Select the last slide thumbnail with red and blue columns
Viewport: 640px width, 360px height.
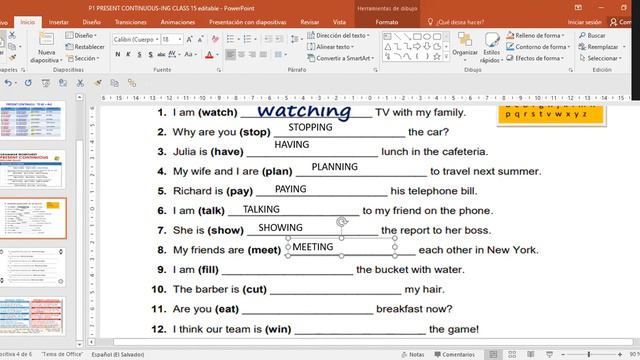[x=32, y=316]
